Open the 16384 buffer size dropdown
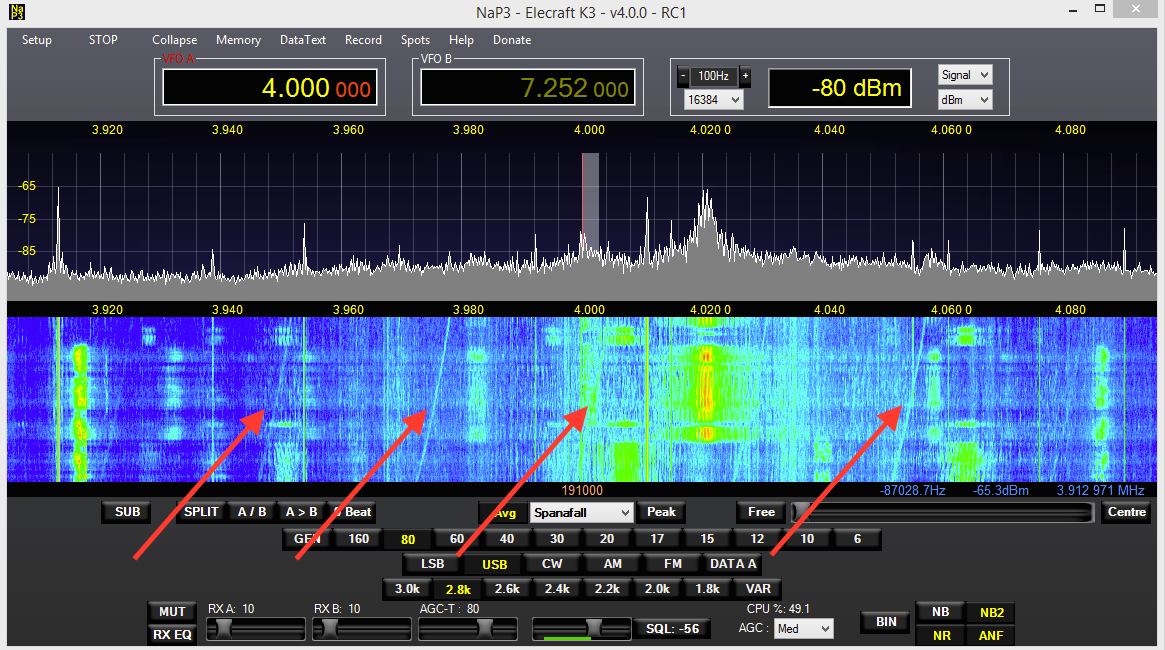The image size is (1165, 650). [714, 100]
